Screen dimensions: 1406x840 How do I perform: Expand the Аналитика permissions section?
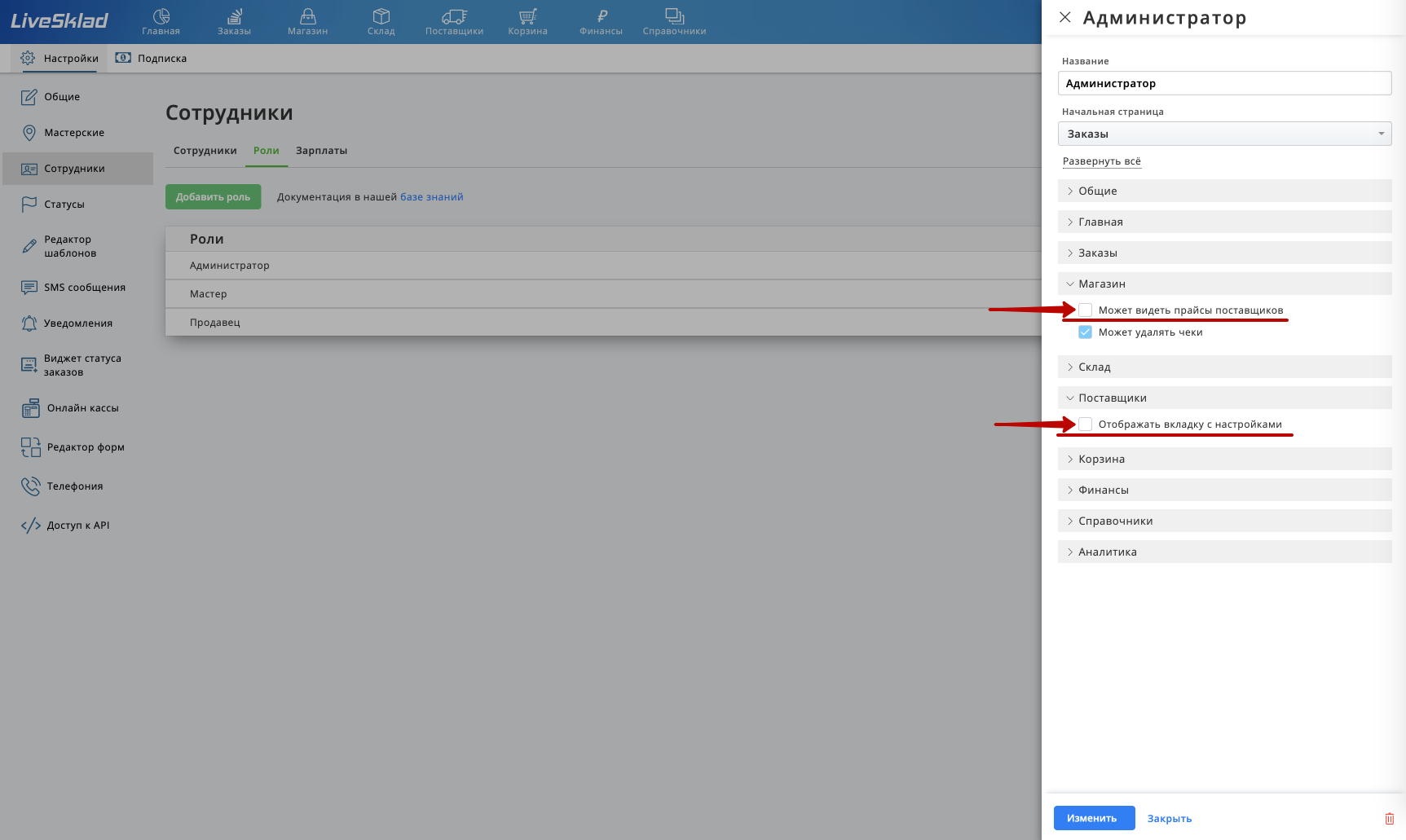pos(1225,552)
